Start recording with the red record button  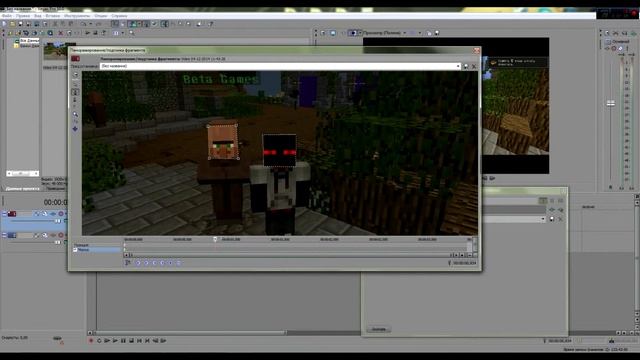click(x=91, y=340)
